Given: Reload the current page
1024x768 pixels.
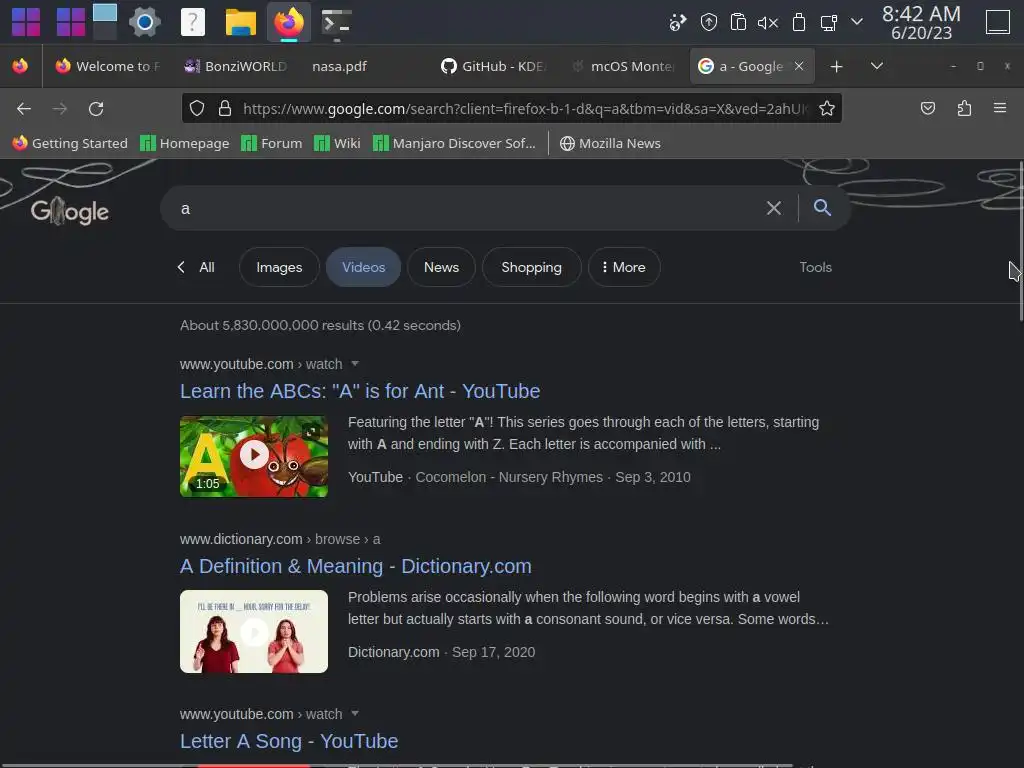Looking at the screenshot, I should tap(96, 108).
